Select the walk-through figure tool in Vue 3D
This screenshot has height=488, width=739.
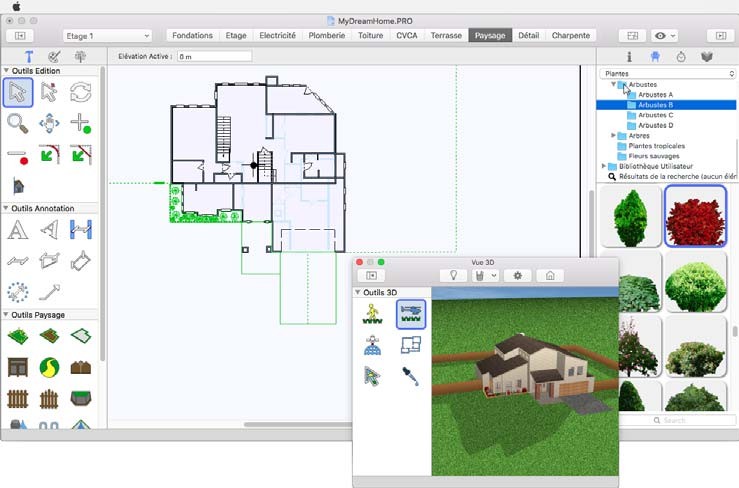[372, 314]
